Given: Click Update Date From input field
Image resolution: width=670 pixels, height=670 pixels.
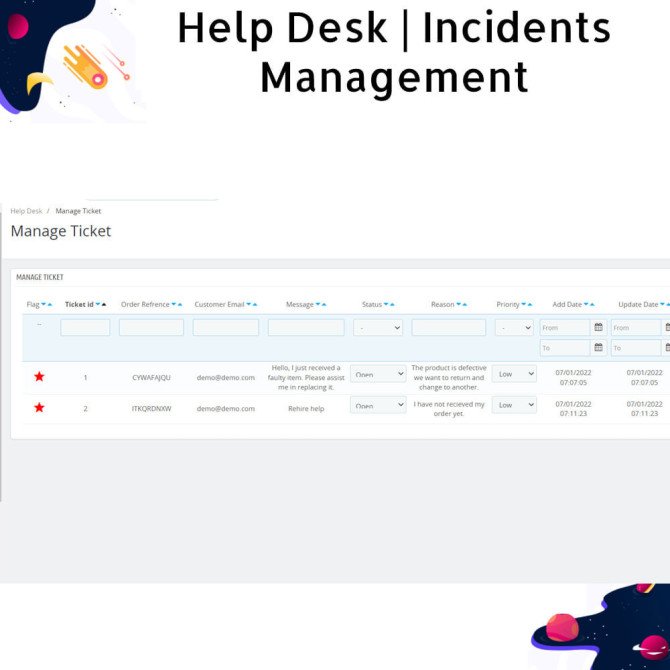Looking at the screenshot, I should pyautogui.click(x=636, y=328).
